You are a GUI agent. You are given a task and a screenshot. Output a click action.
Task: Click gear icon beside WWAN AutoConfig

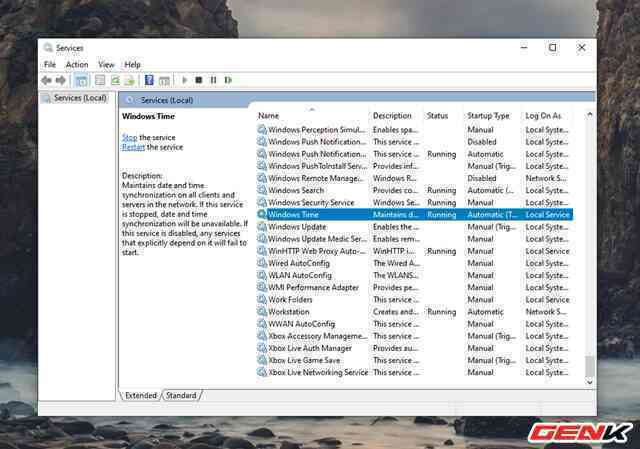tap(262, 324)
